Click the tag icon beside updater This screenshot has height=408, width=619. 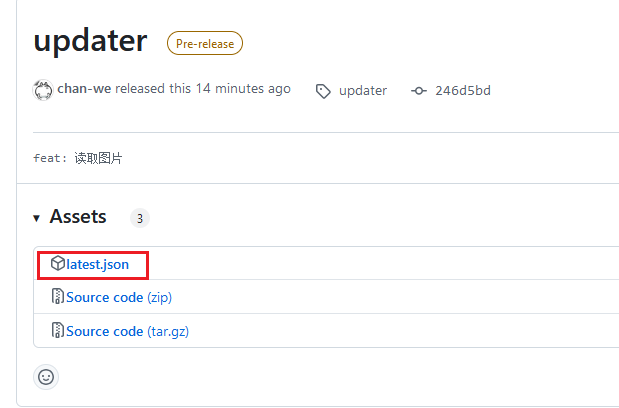[323, 91]
